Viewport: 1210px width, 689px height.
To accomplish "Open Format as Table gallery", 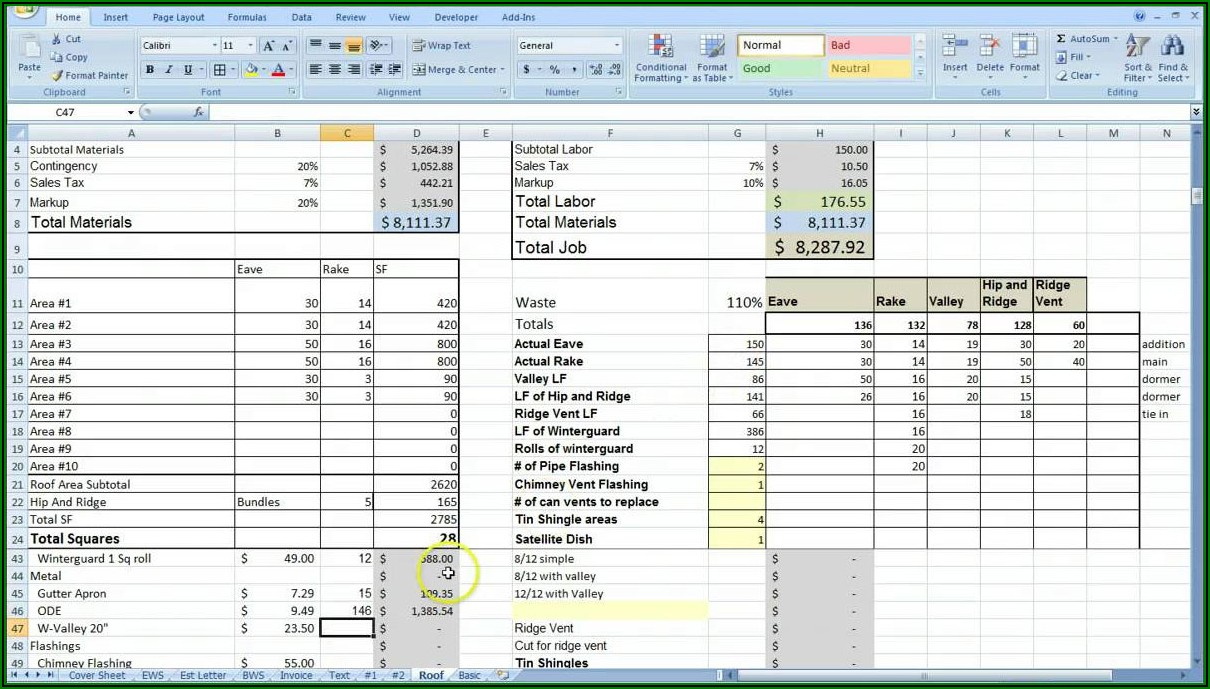I will pos(712,58).
